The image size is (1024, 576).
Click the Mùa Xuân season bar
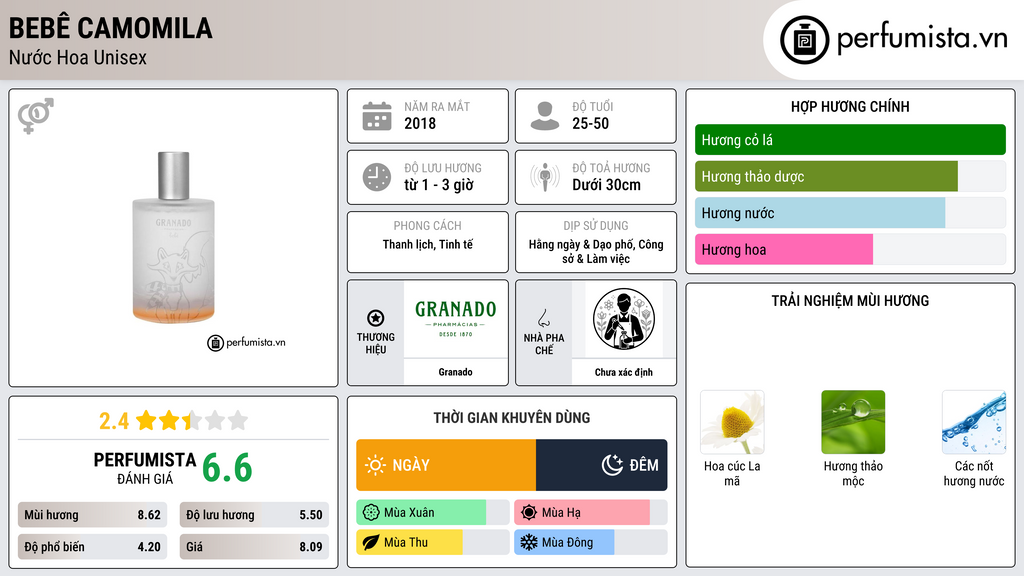coord(433,512)
